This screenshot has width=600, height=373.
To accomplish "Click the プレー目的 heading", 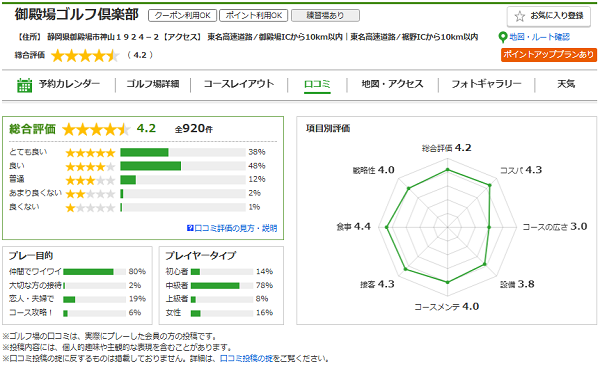I will pos(31,256).
